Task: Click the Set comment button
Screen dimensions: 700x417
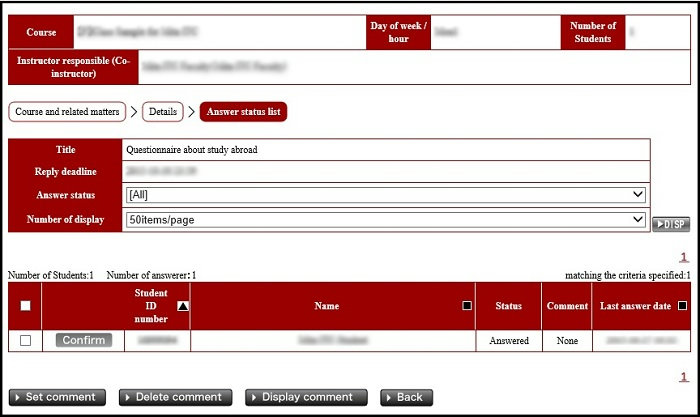Action: pyautogui.click(x=57, y=397)
